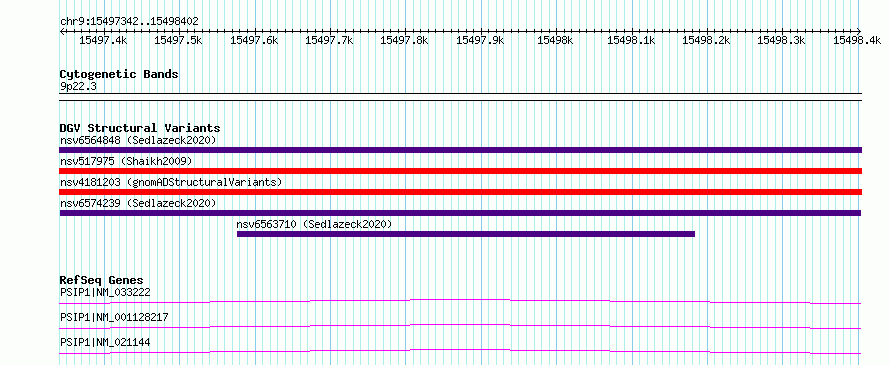The height and width of the screenshot is (365, 890).
Task: Click the 15498.2k ruler tick label
Action: 706,40
